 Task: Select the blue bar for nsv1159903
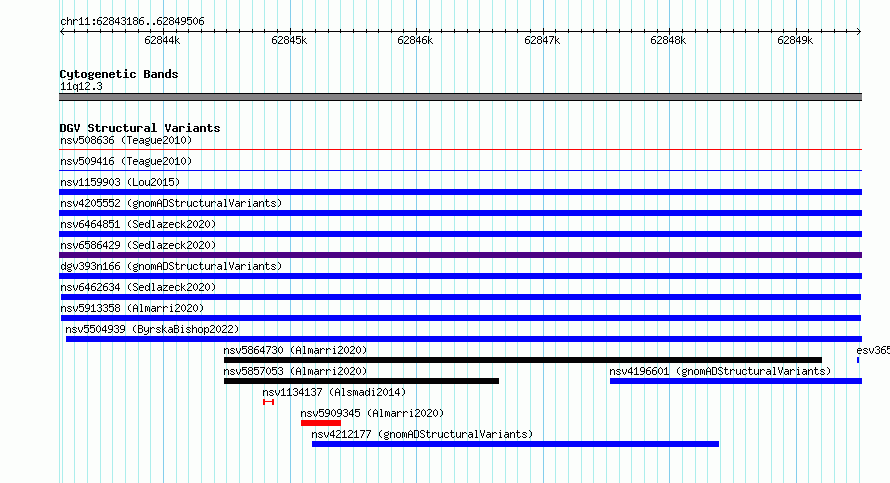460,192
